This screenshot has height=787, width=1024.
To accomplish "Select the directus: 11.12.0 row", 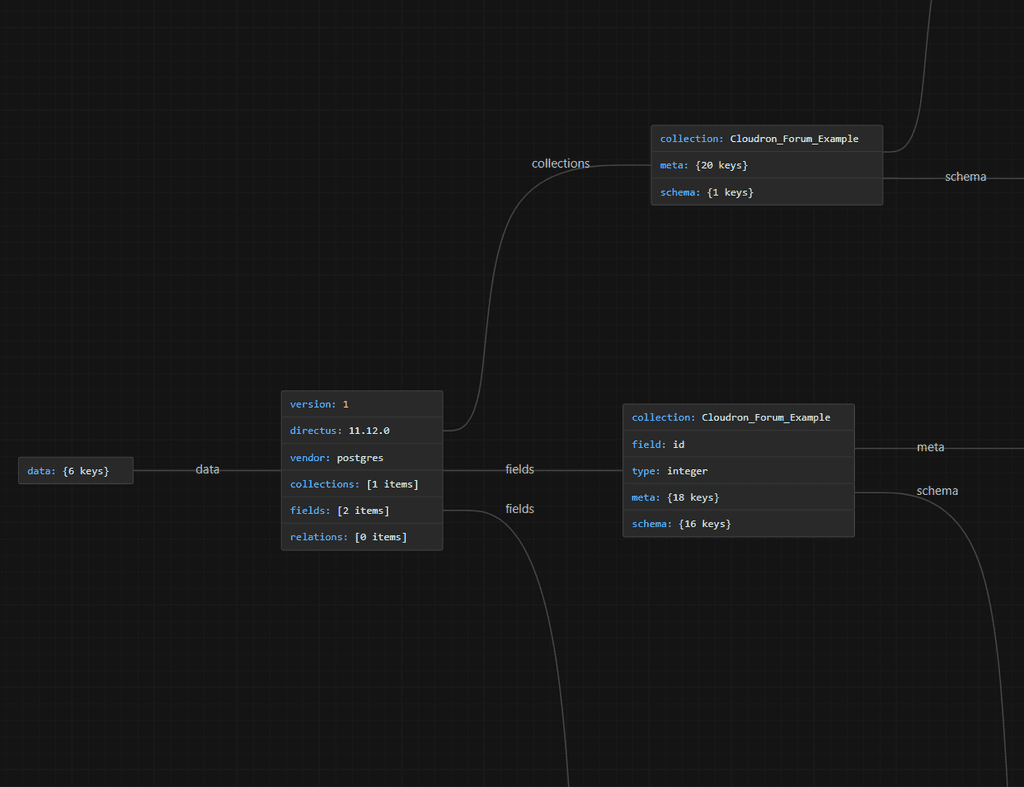I will [361, 431].
